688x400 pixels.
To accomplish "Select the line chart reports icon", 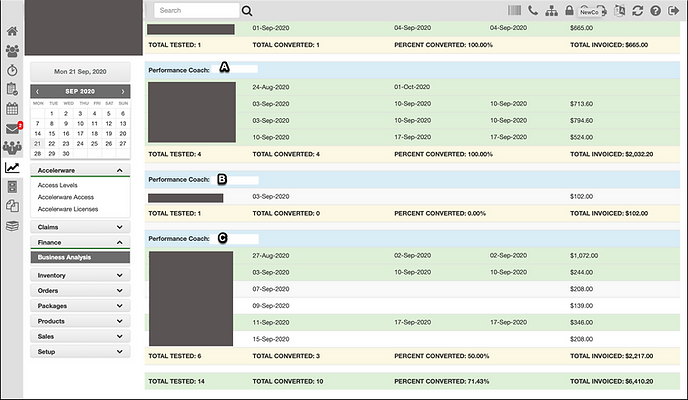I will pos(12,168).
